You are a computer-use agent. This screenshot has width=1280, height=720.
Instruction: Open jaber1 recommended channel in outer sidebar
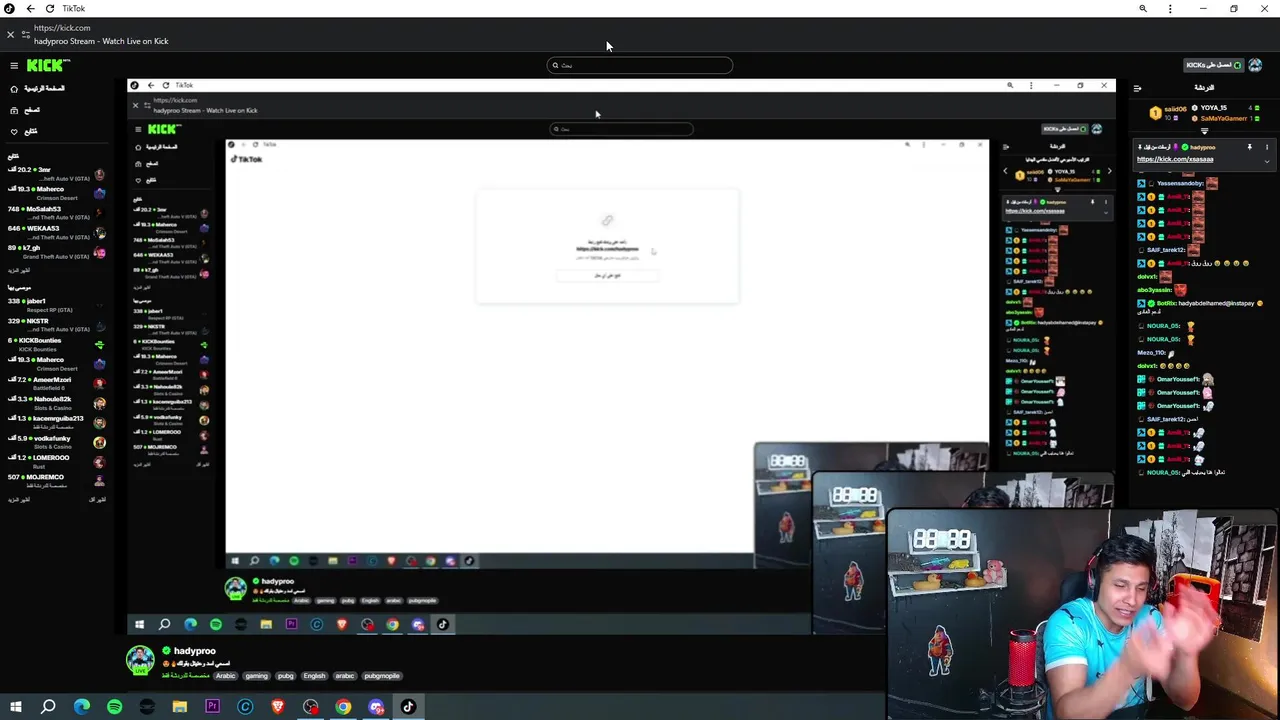pyautogui.click(x=56, y=305)
